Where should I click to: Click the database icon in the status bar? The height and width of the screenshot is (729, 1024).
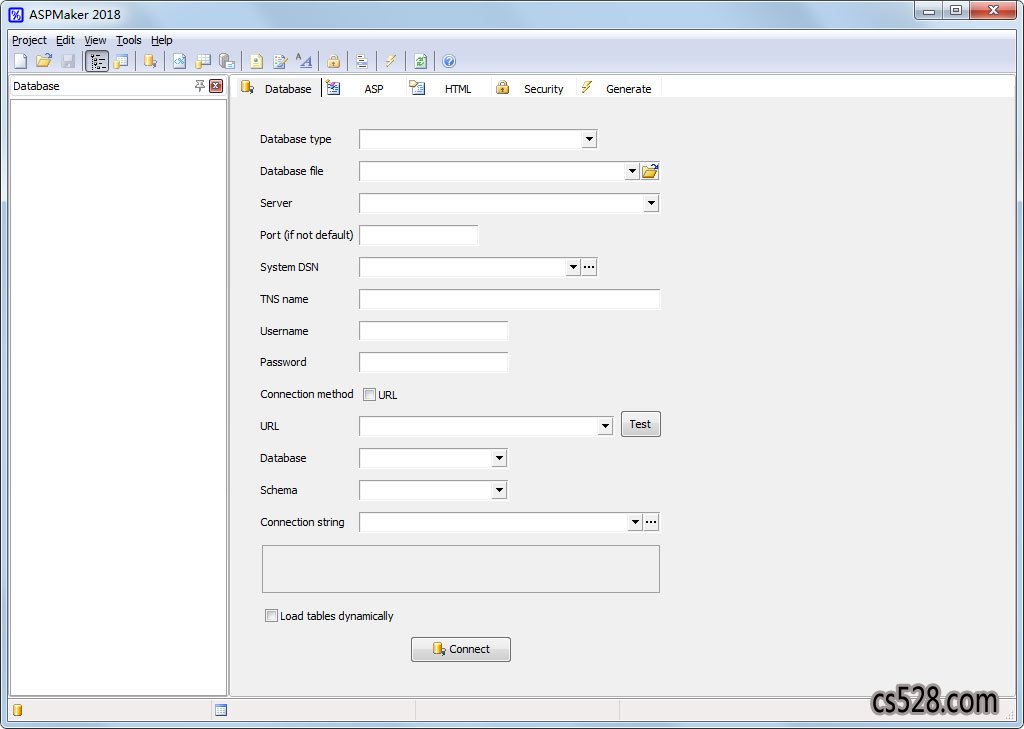pyautogui.click(x=18, y=710)
